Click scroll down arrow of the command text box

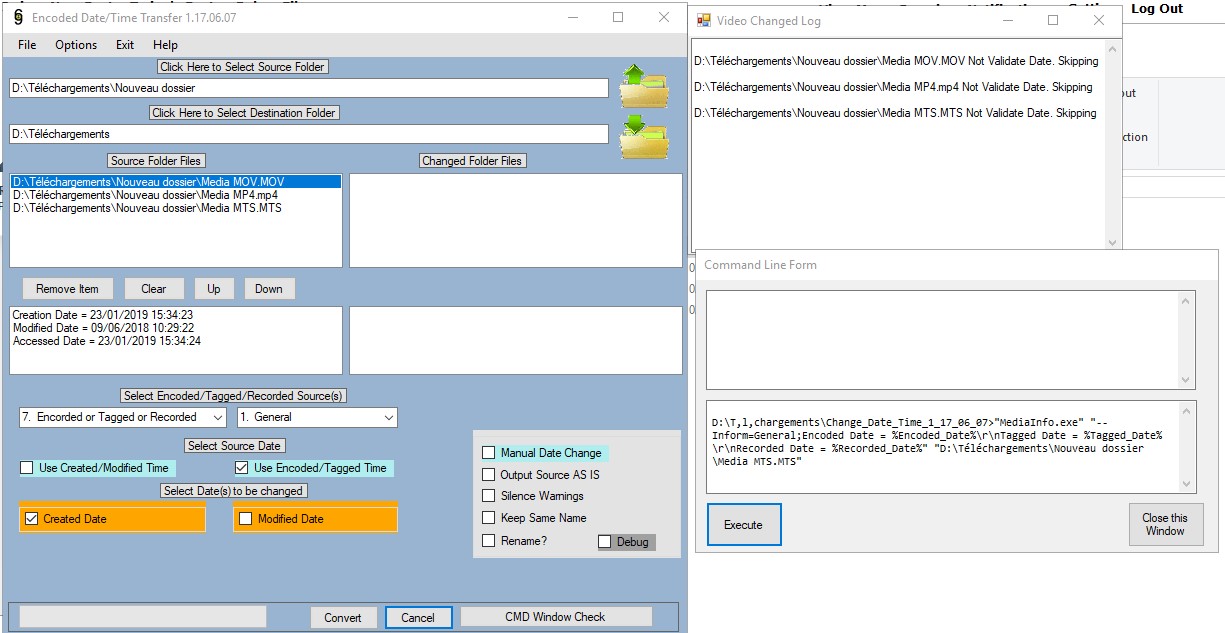(1187, 484)
